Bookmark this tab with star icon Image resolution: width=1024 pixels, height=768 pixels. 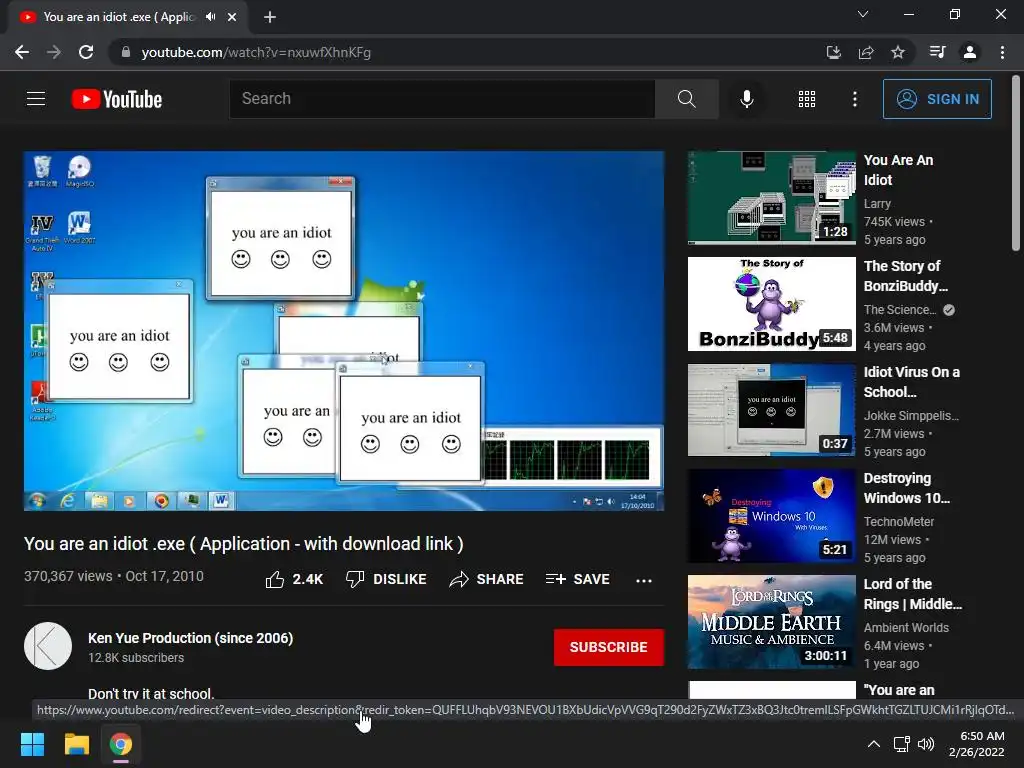pos(898,52)
